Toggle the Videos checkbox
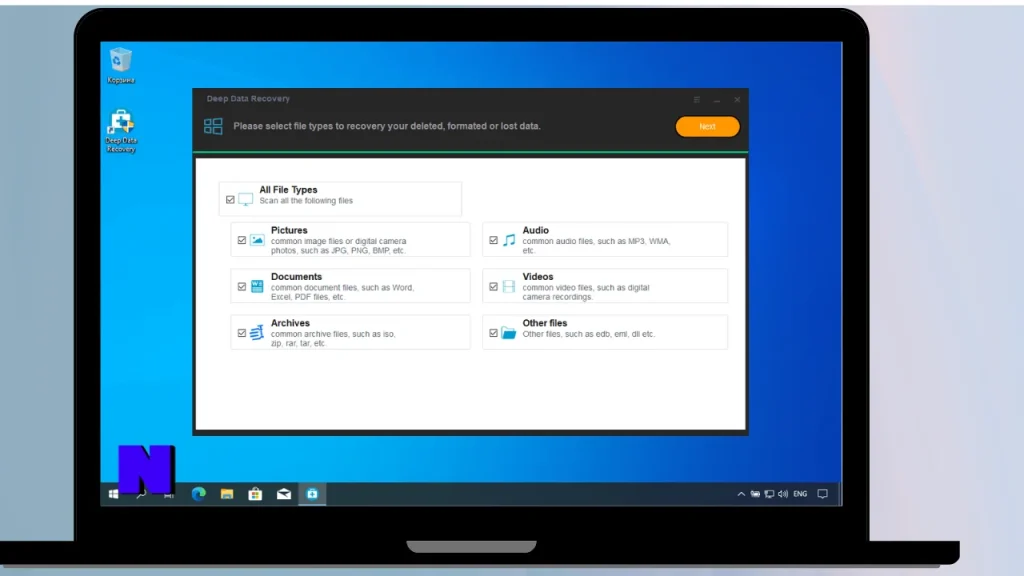Screen dimensions: 1024x576 pos(493,287)
